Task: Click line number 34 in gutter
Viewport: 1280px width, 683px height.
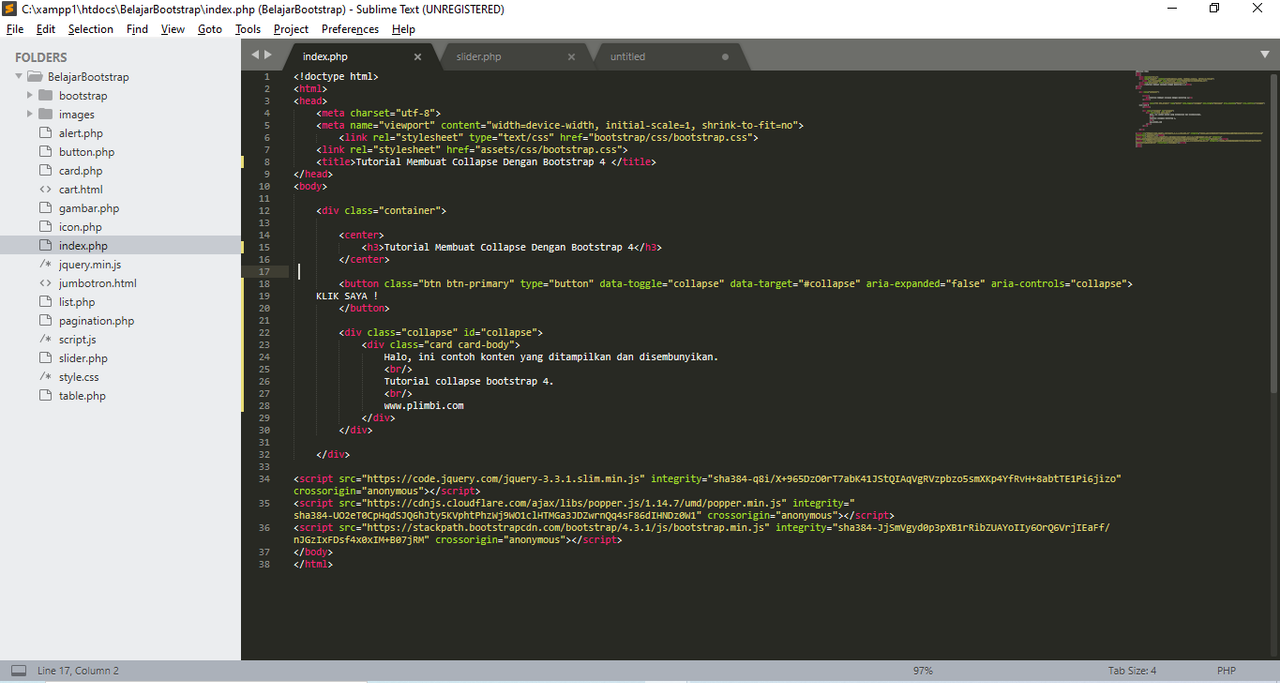Action: (264, 479)
